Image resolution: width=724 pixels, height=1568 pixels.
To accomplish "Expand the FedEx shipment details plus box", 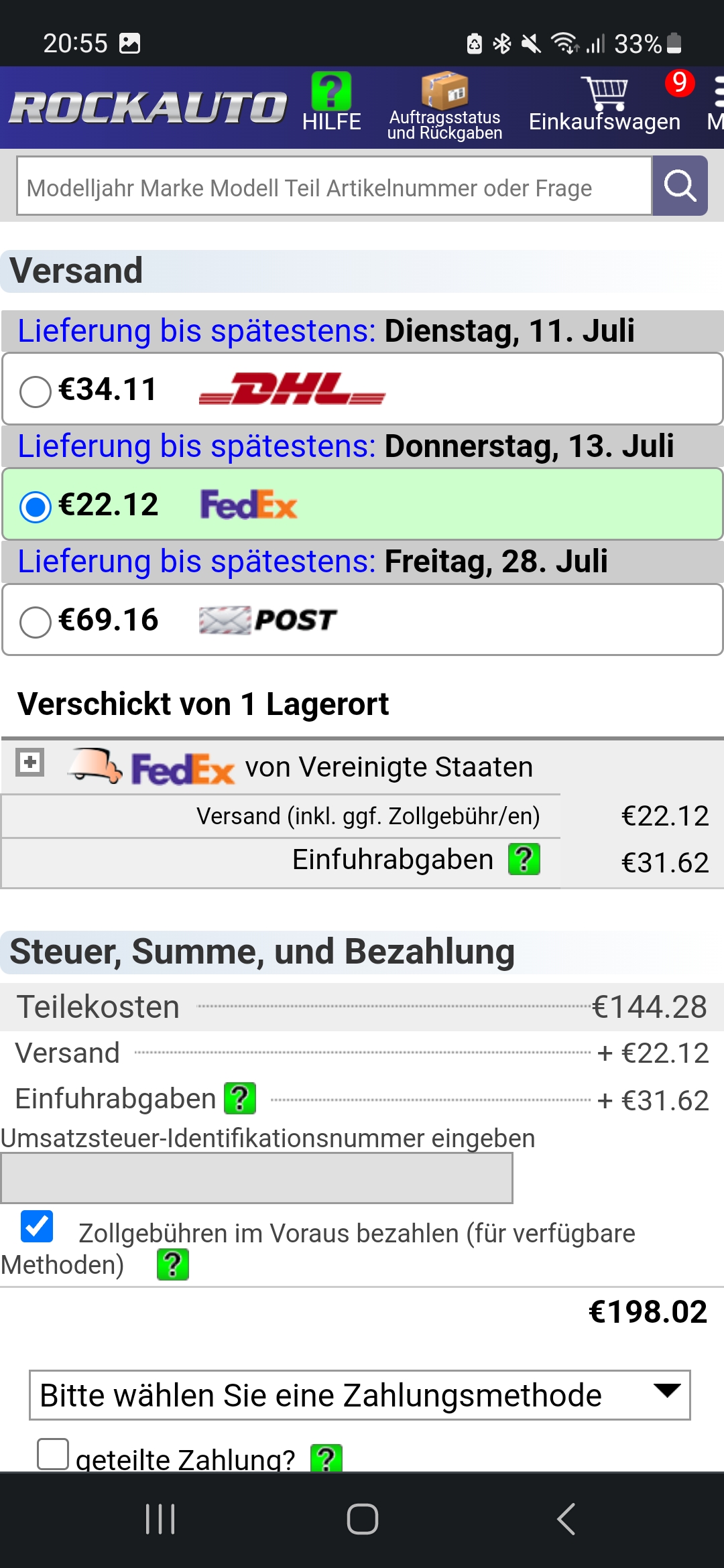I will click(x=30, y=762).
